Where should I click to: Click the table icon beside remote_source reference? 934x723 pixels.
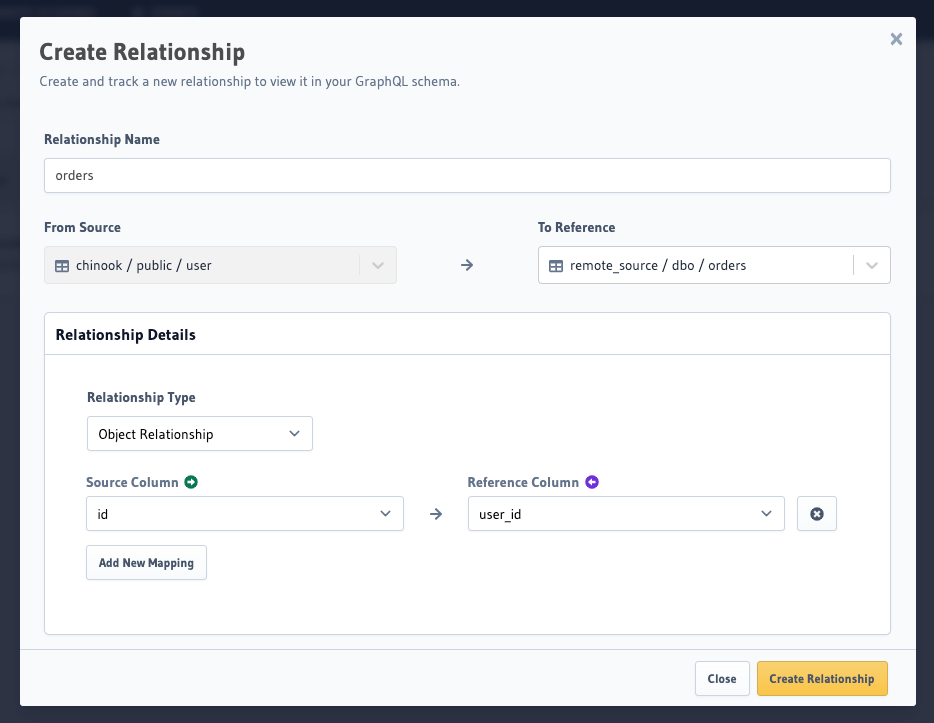point(556,265)
